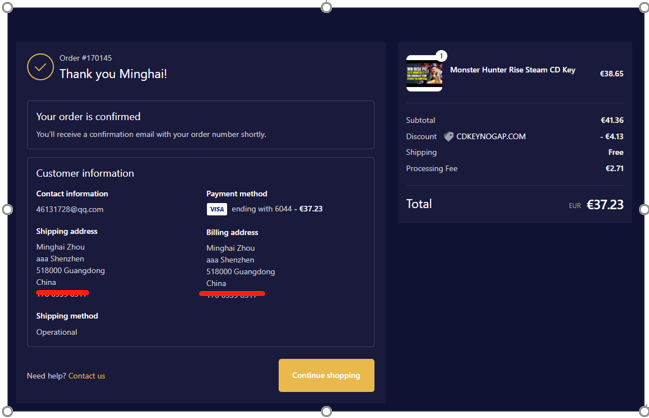Click the Shipping value Free
Screen dimensions: 649x418
point(616,152)
